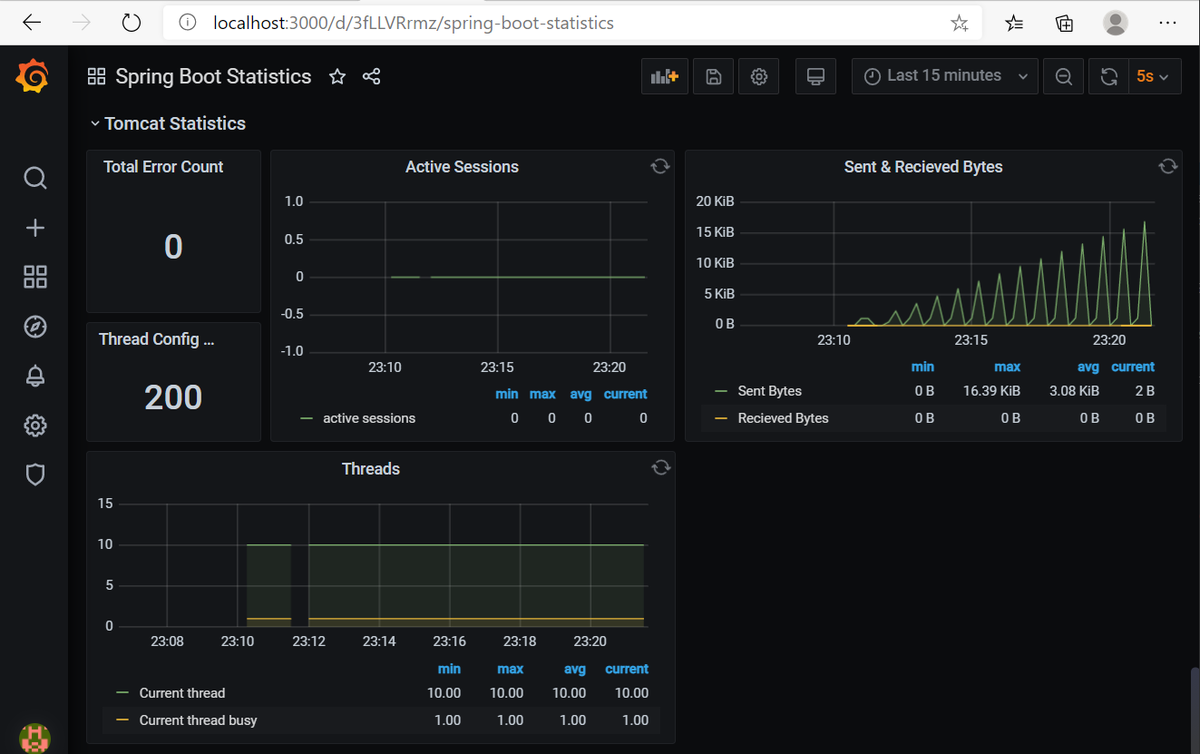The height and width of the screenshot is (754, 1200).
Task: Open Total Error Count panel menu
Action: 164,167
